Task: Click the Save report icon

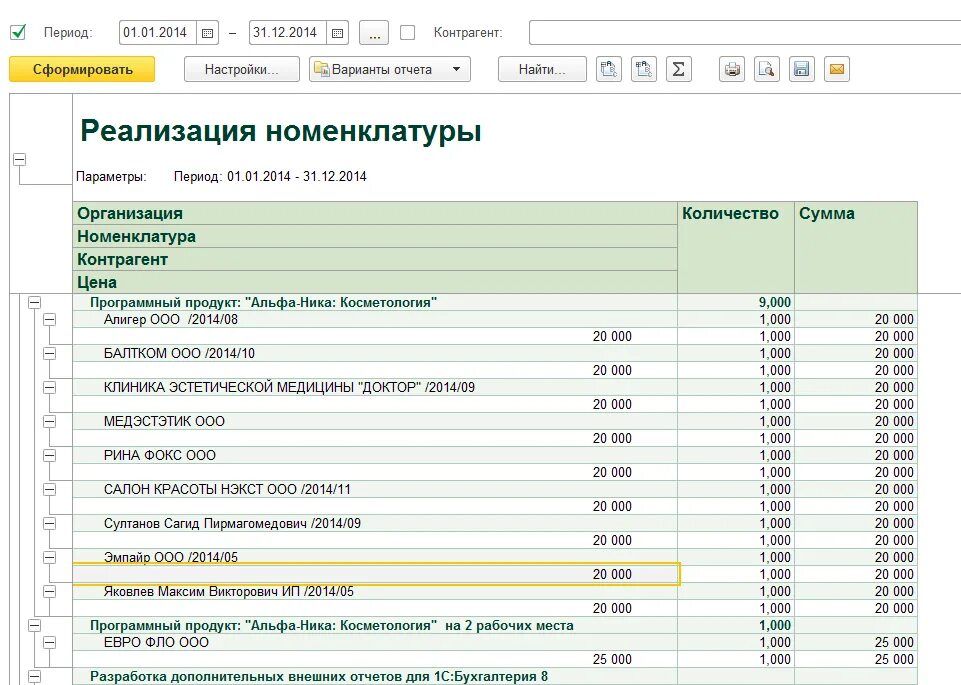Action: (801, 69)
